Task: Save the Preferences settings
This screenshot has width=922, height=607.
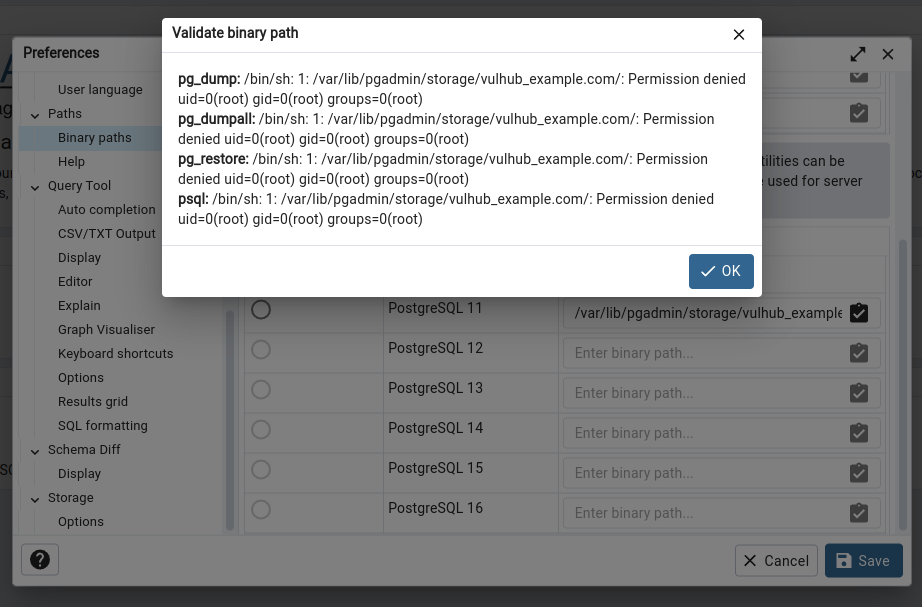Action: pyautogui.click(x=863, y=561)
